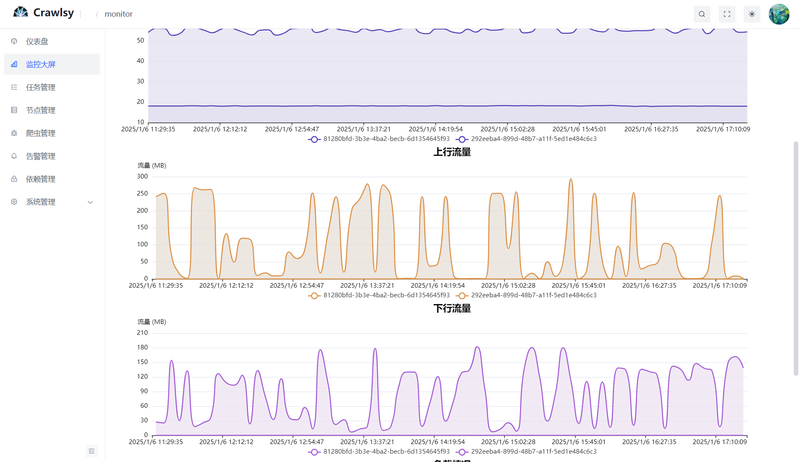Click the 上行流量 chart title
800x462 pixels.
452,152
